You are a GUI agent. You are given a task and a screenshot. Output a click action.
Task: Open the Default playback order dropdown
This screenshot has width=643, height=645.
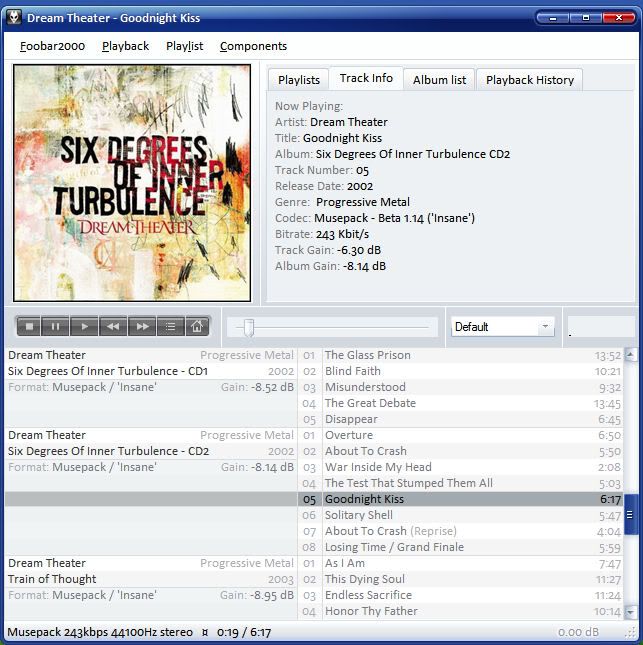click(503, 327)
